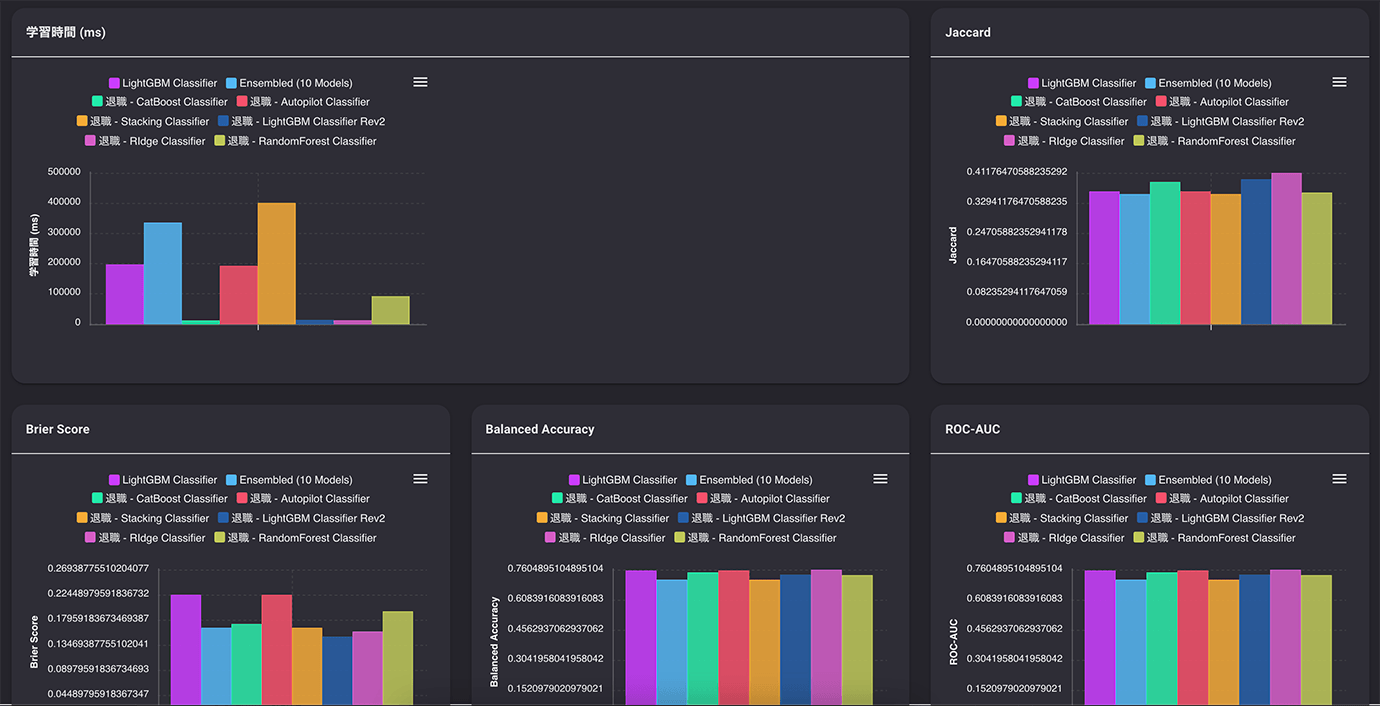1380x706 pixels.
Task: Toggle Ensembled (10 Models) in 学習時間 legend
Action: tap(289, 83)
